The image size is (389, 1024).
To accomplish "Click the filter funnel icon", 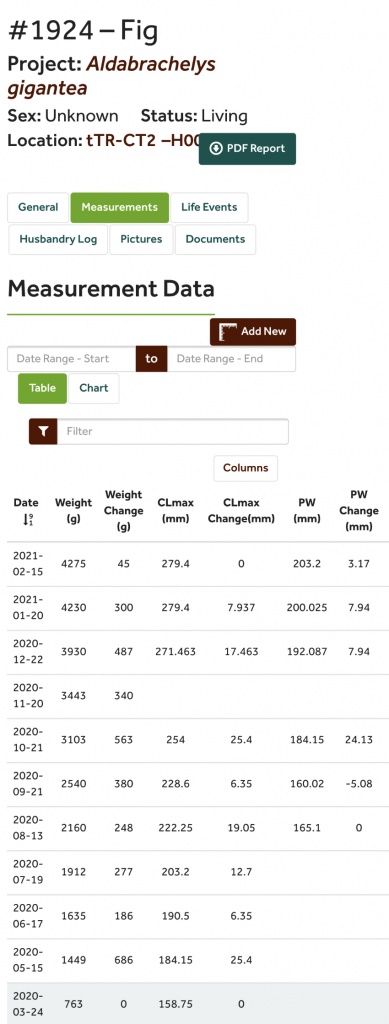I will click(43, 432).
